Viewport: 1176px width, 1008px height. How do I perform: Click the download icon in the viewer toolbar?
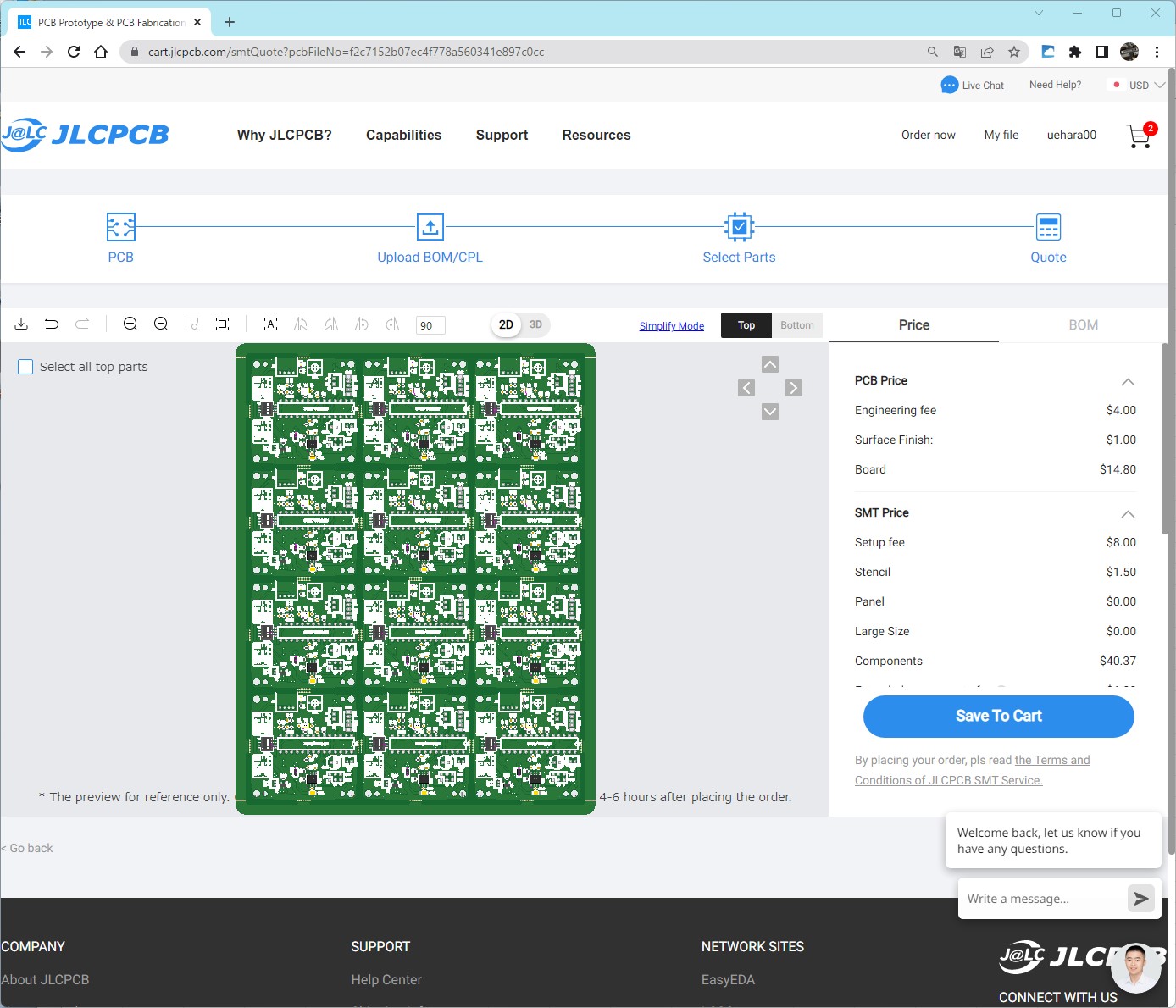(22, 324)
